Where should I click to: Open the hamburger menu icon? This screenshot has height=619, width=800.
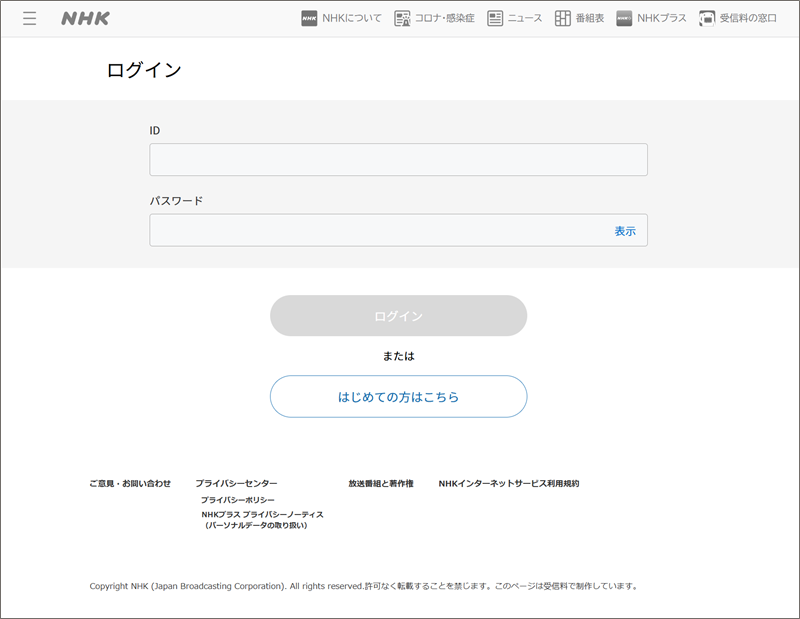click(29, 18)
